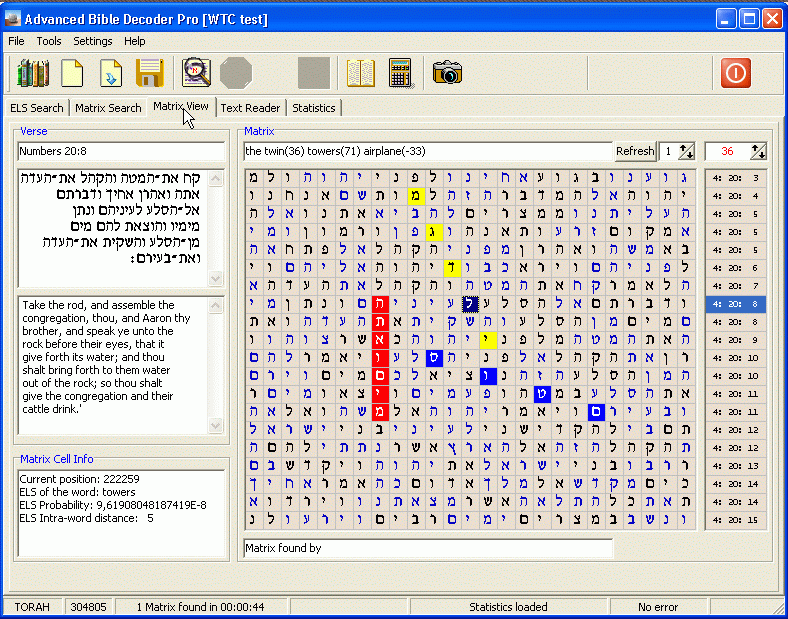The height and width of the screenshot is (619, 788).
Task: Open the Settings menu
Action: [x=93, y=41]
